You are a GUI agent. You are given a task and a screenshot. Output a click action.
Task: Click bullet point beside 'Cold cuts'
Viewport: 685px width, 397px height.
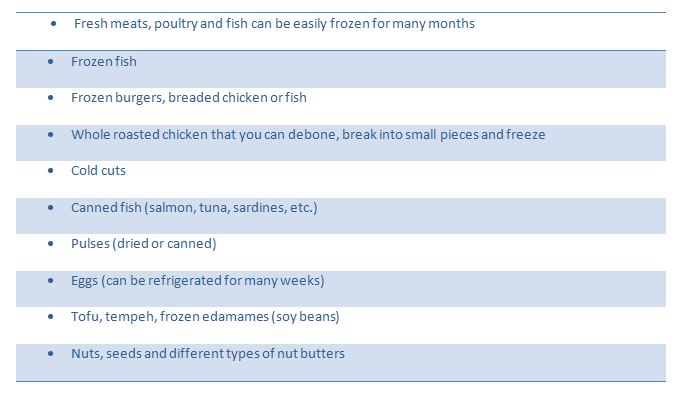pyautogui.click(x=51, y=170)
